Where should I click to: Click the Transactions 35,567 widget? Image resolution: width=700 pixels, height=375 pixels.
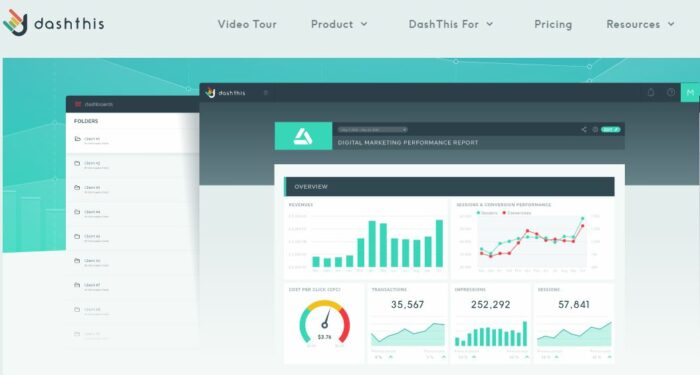click(408, 323)
